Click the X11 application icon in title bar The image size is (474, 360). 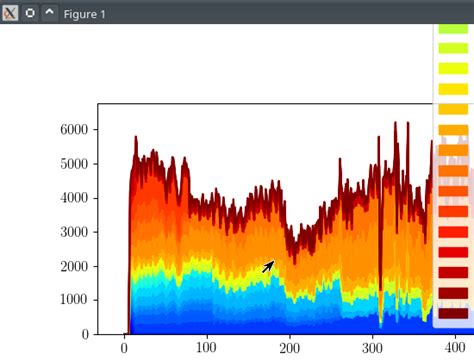click(x=10, y=13)
